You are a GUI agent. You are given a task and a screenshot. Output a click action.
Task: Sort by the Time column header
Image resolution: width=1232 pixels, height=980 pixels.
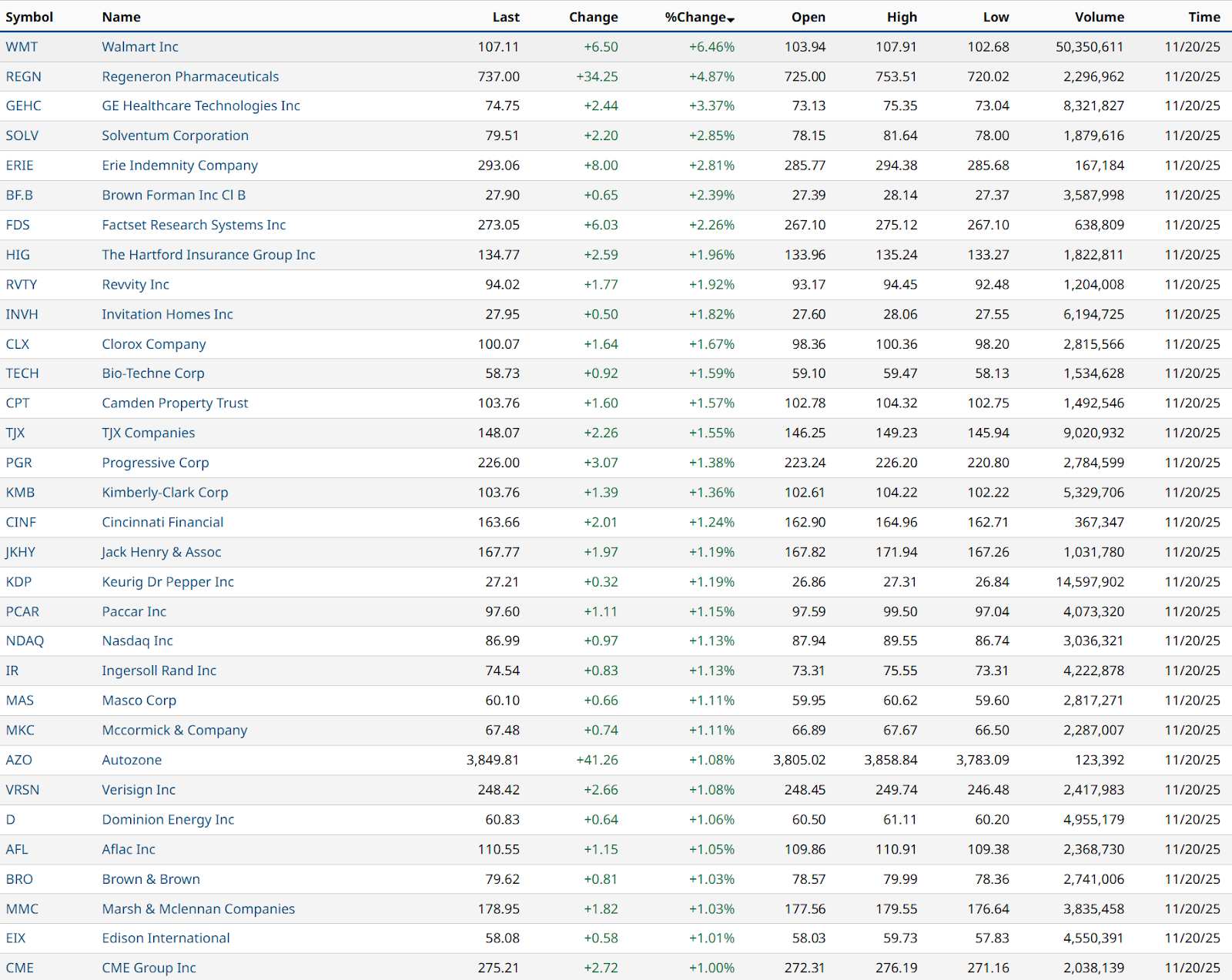coord(1204,17)
